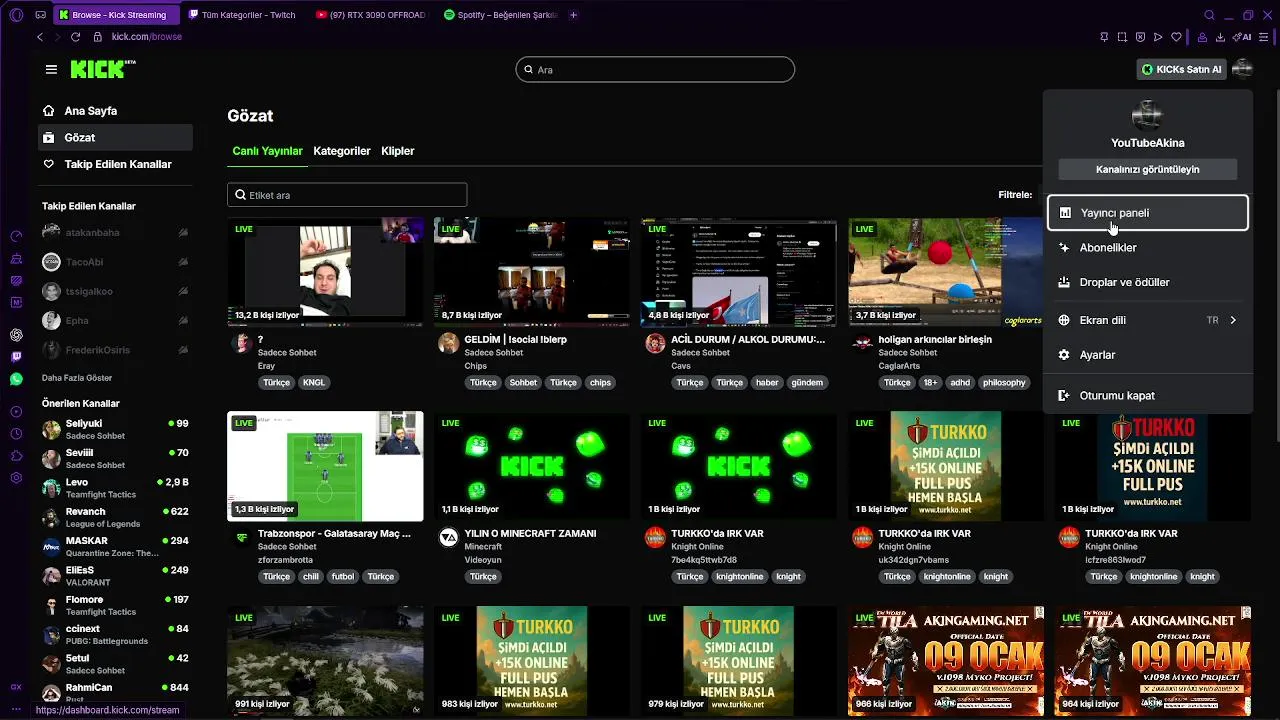Open WhatsApp in Opera sidebar
1280x720 pixels.
coord(16,379)
